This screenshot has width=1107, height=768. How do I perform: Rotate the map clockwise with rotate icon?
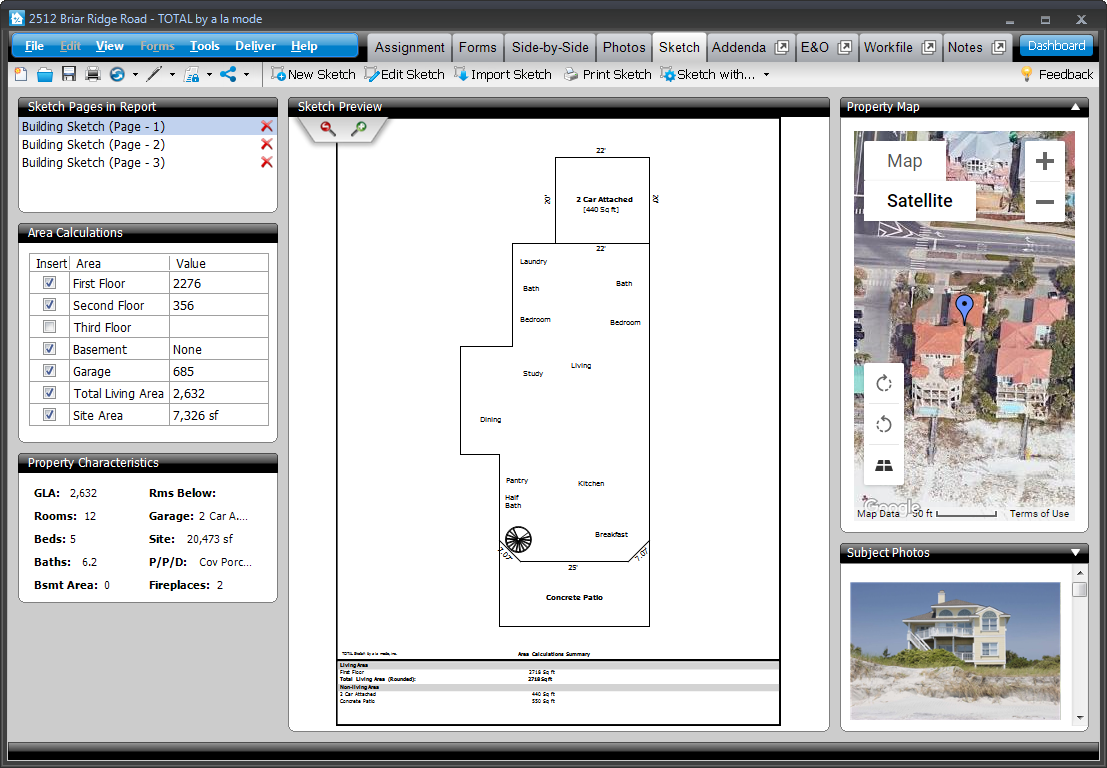pos(884,384)
